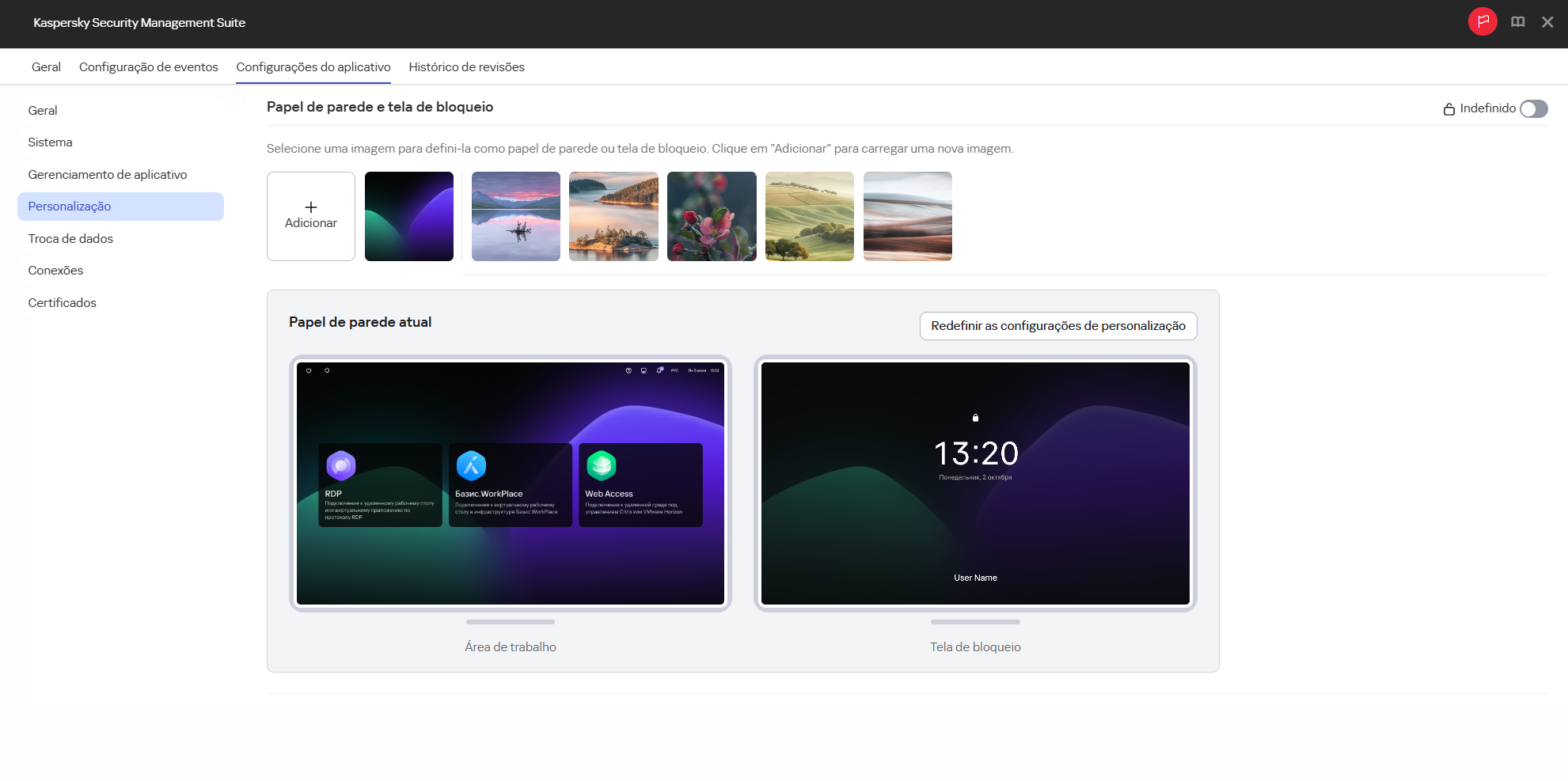Click the lock icon beside Indefinido
The image size is (1568, 781).
pyautogui.click(x=1450, y=109)
